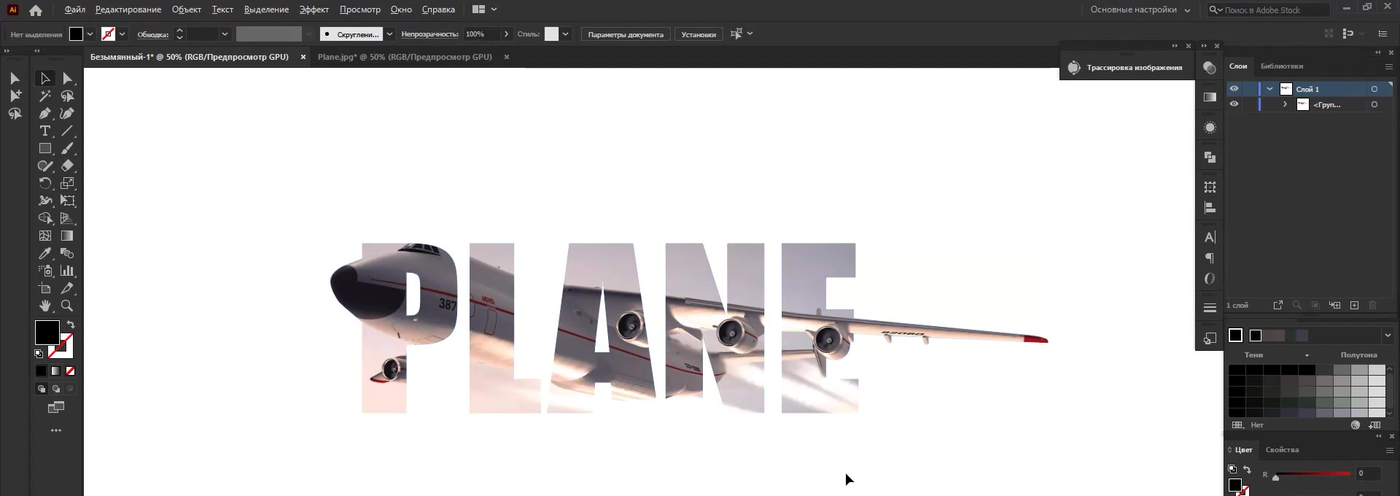Switch to Библиотеки panel tab
The image size is (1400, 496).
(1281, 66)
